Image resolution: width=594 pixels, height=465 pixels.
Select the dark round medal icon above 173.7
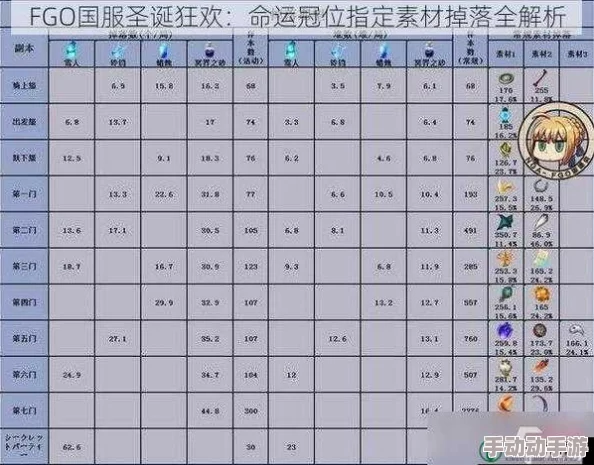coord(540,331)
